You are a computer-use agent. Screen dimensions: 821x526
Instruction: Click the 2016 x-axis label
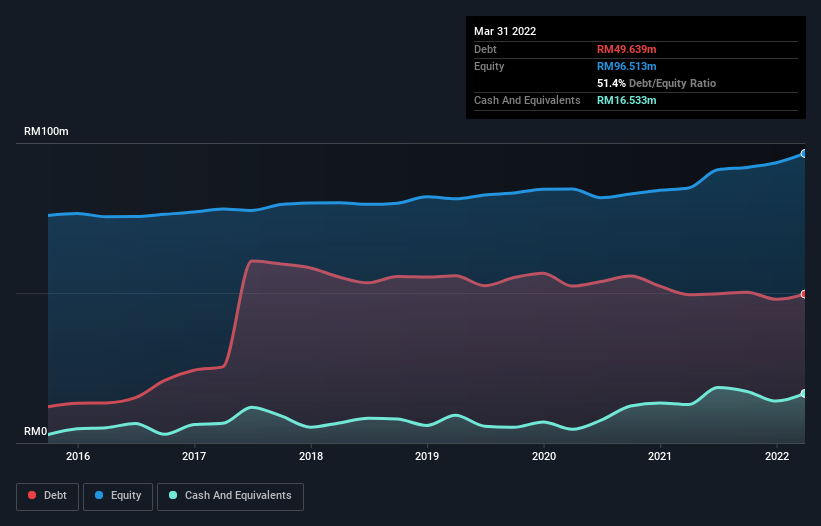pyautogui.click(x=78, y=456)
